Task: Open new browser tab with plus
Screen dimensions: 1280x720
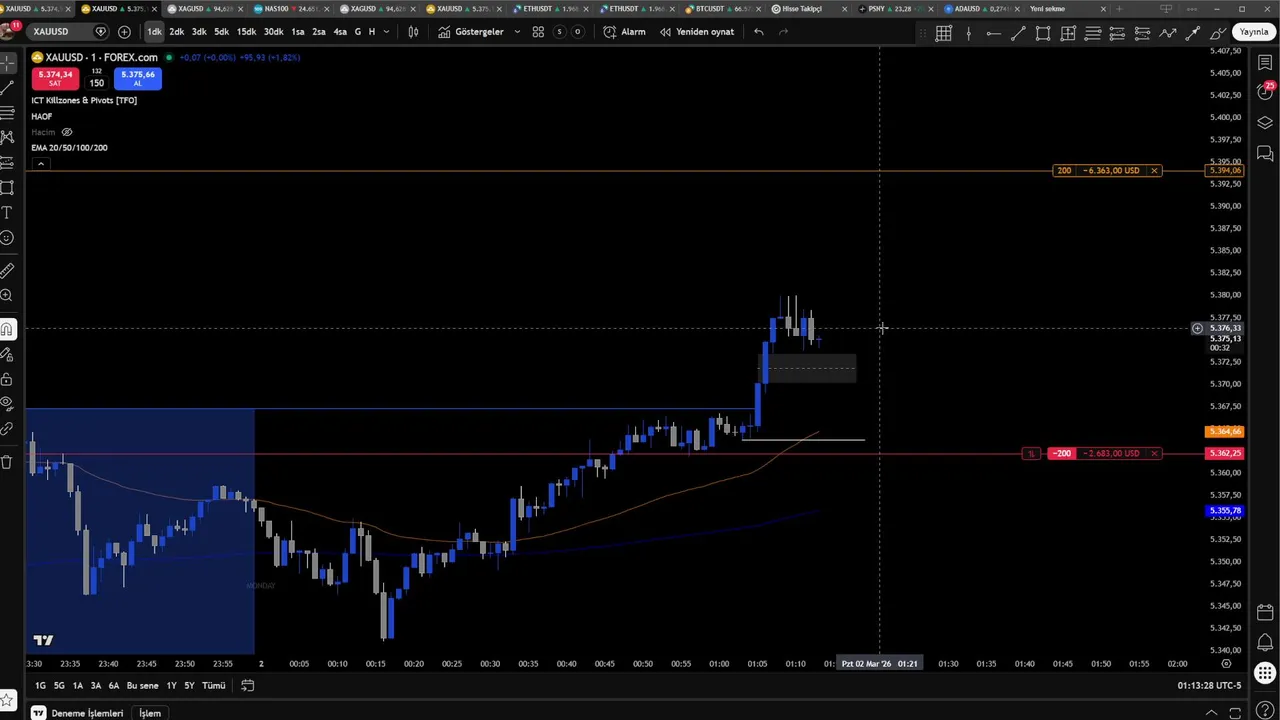Action: coord(1118,9)
